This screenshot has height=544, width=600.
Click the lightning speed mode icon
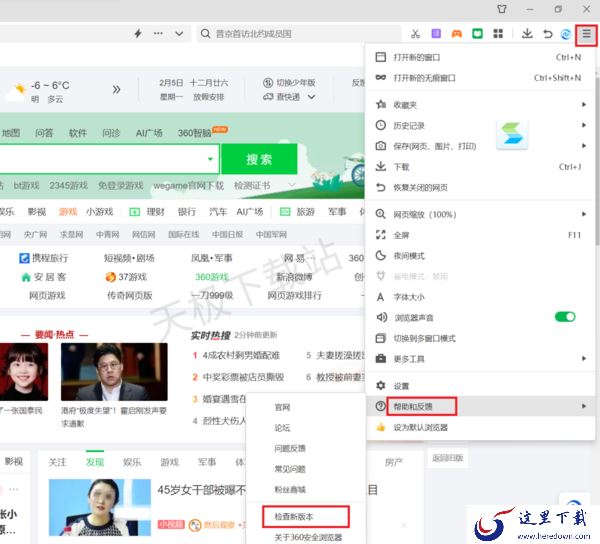click(x=138, y=34)
